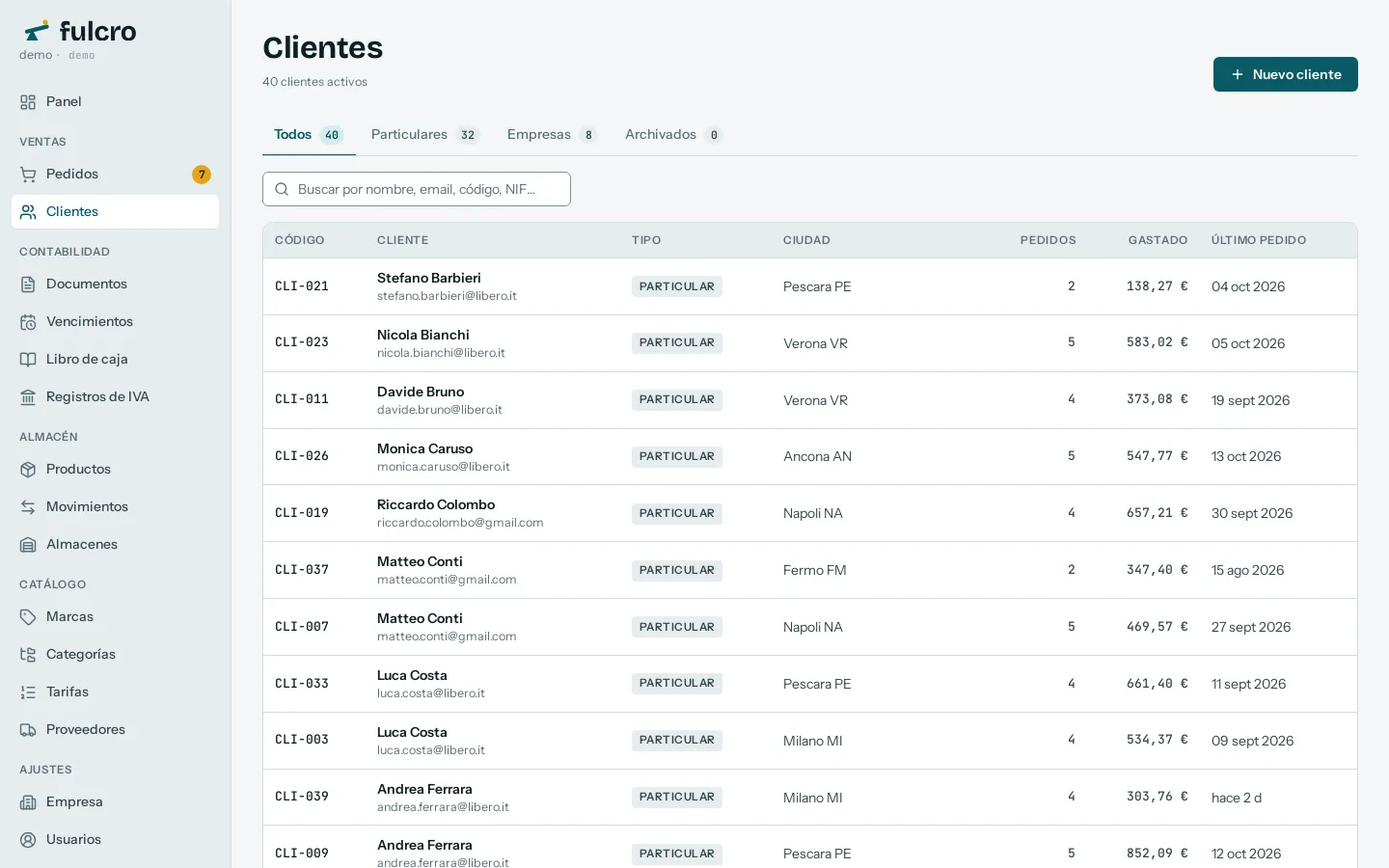Click the Ciudad column header
1389x868 pixels.
point(806,240)
